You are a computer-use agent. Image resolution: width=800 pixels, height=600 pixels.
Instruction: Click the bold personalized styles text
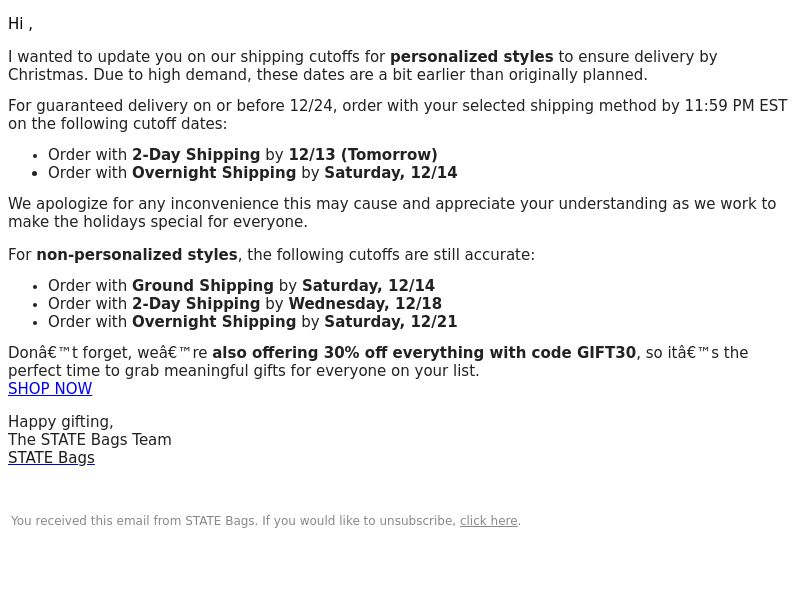click(x=471, y=57)
